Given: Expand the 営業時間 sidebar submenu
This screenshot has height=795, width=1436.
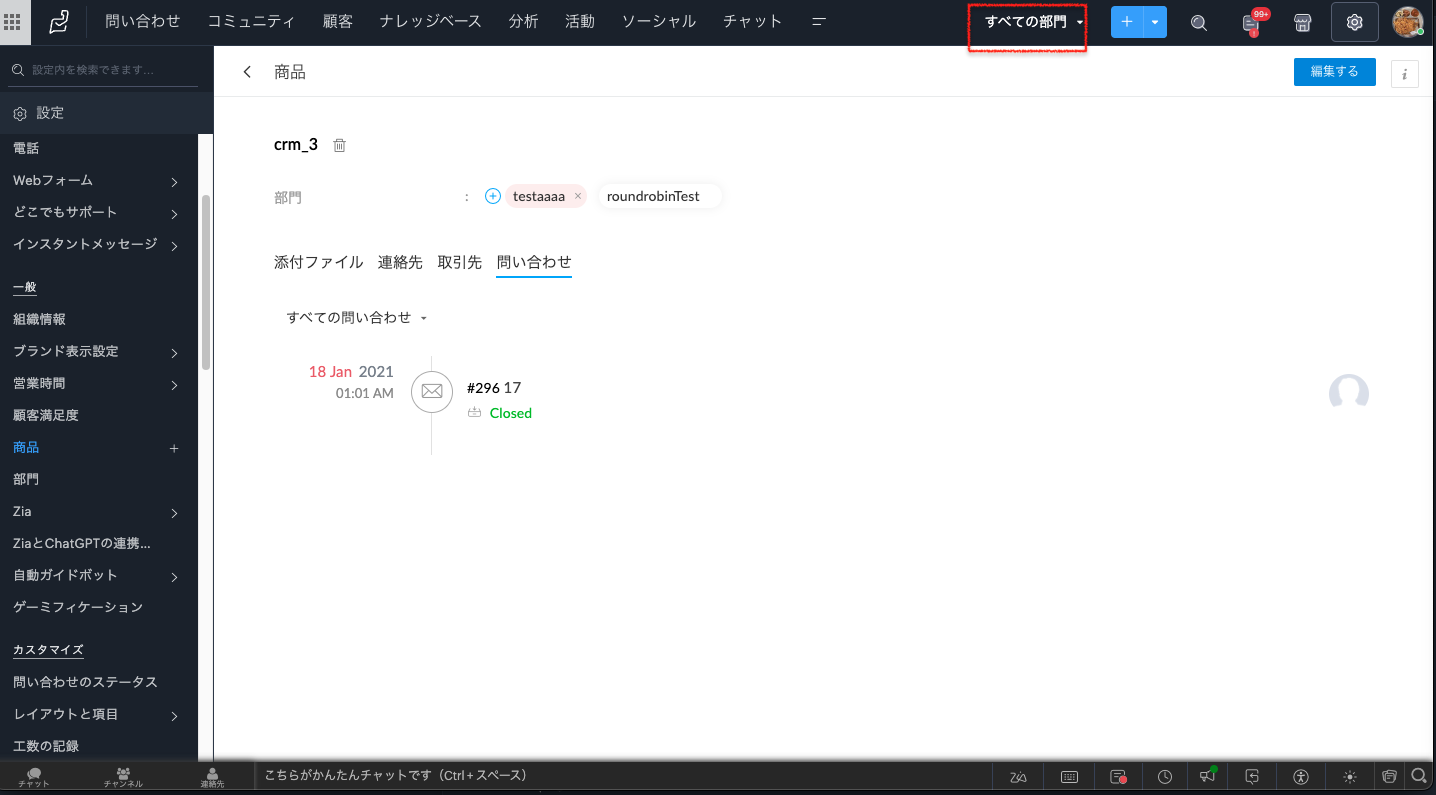Looking at the screenshot, I should (174, 384).
